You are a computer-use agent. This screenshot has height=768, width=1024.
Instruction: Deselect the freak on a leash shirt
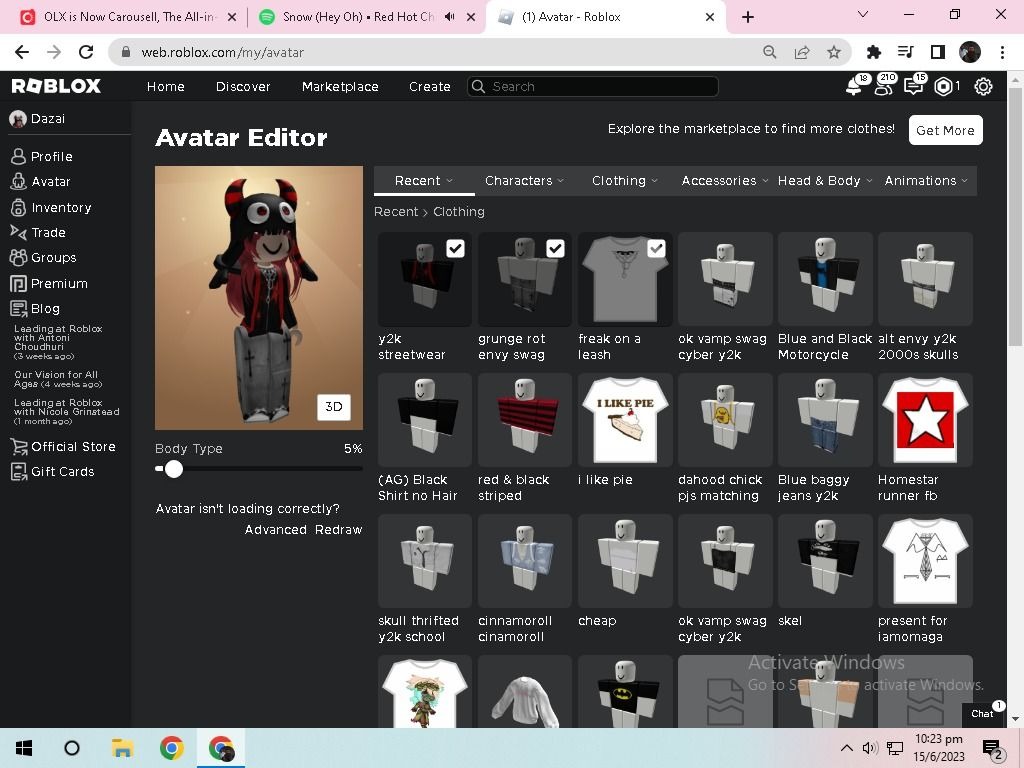656,248
